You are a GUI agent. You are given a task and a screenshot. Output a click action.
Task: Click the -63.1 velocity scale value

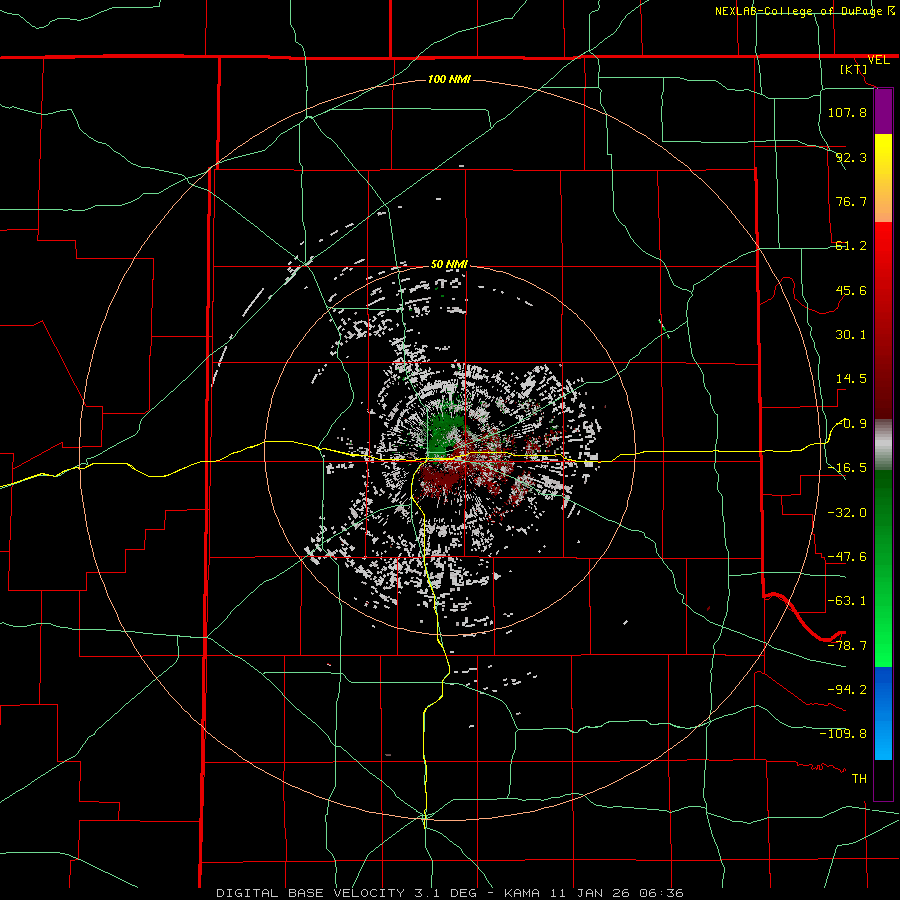click(x=847, y=601)
